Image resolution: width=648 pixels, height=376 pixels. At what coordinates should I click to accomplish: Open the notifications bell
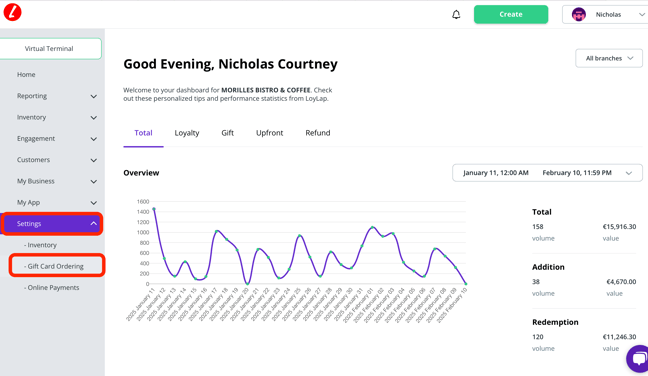tap(456, 14)
